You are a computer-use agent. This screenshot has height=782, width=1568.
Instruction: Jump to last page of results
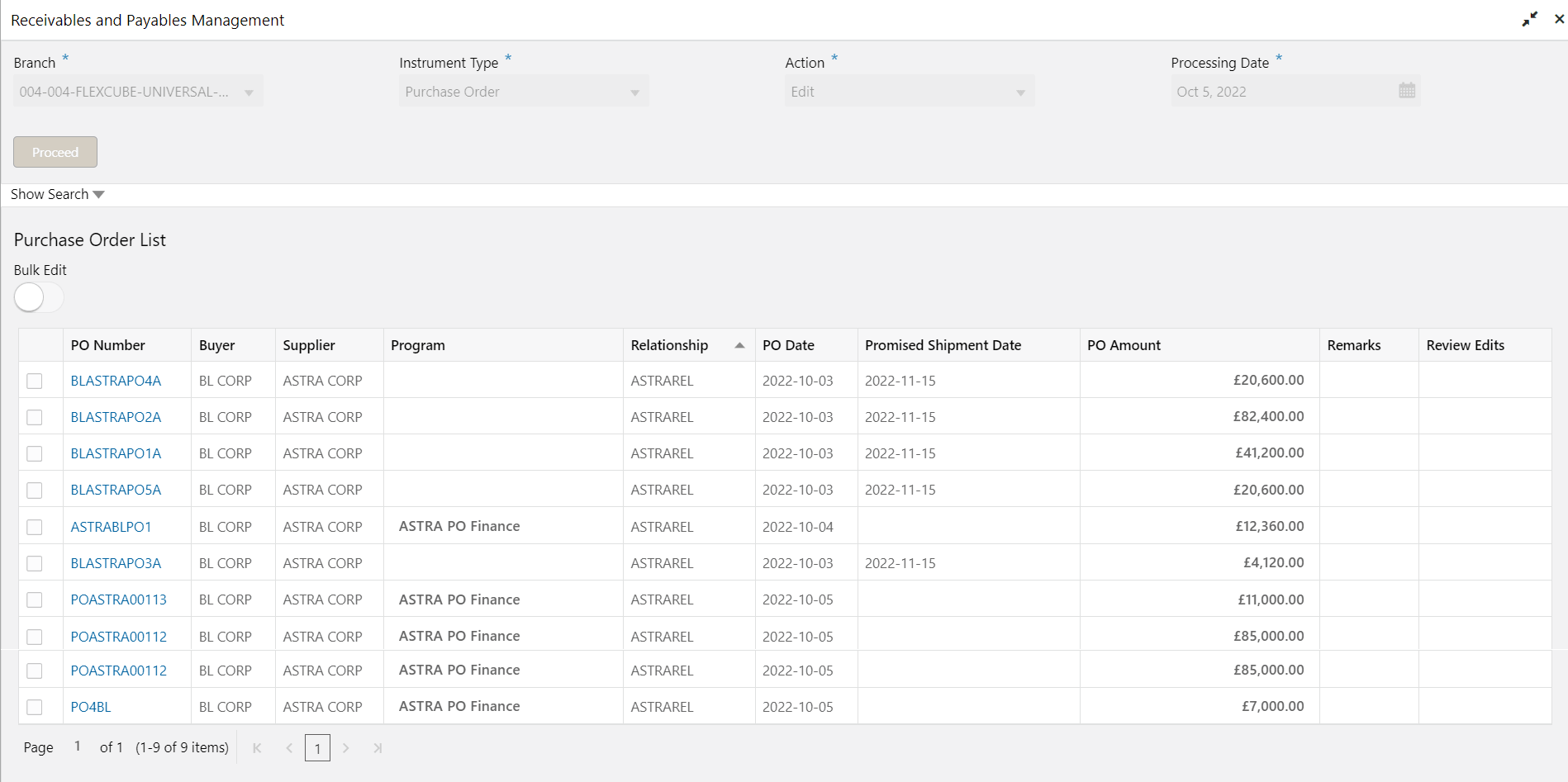click(378, 748)
